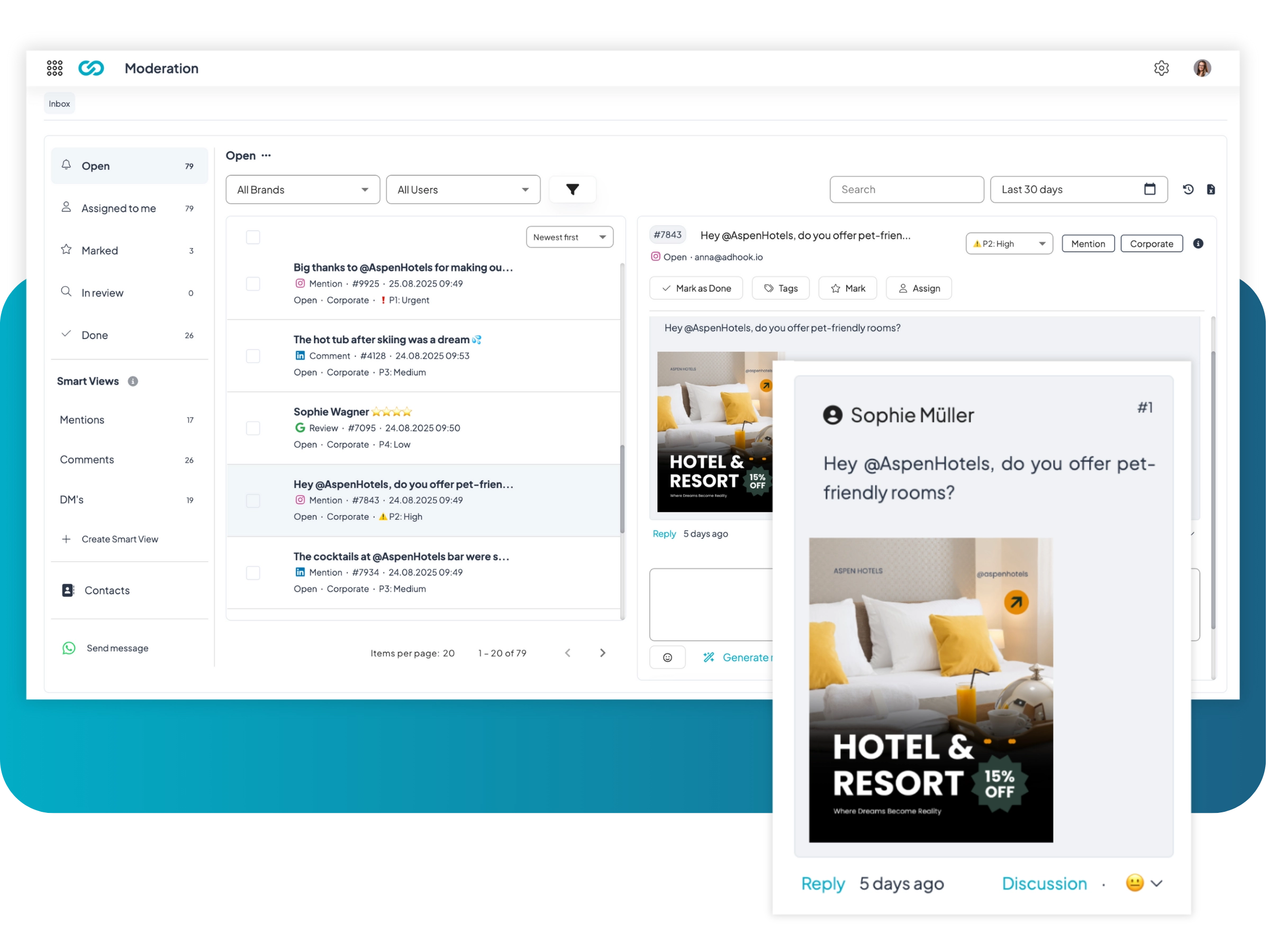The height and width of the screenshot is (952, 1270).
Task: Click the WhatsApp Send message icon
Action: [69, 648]
